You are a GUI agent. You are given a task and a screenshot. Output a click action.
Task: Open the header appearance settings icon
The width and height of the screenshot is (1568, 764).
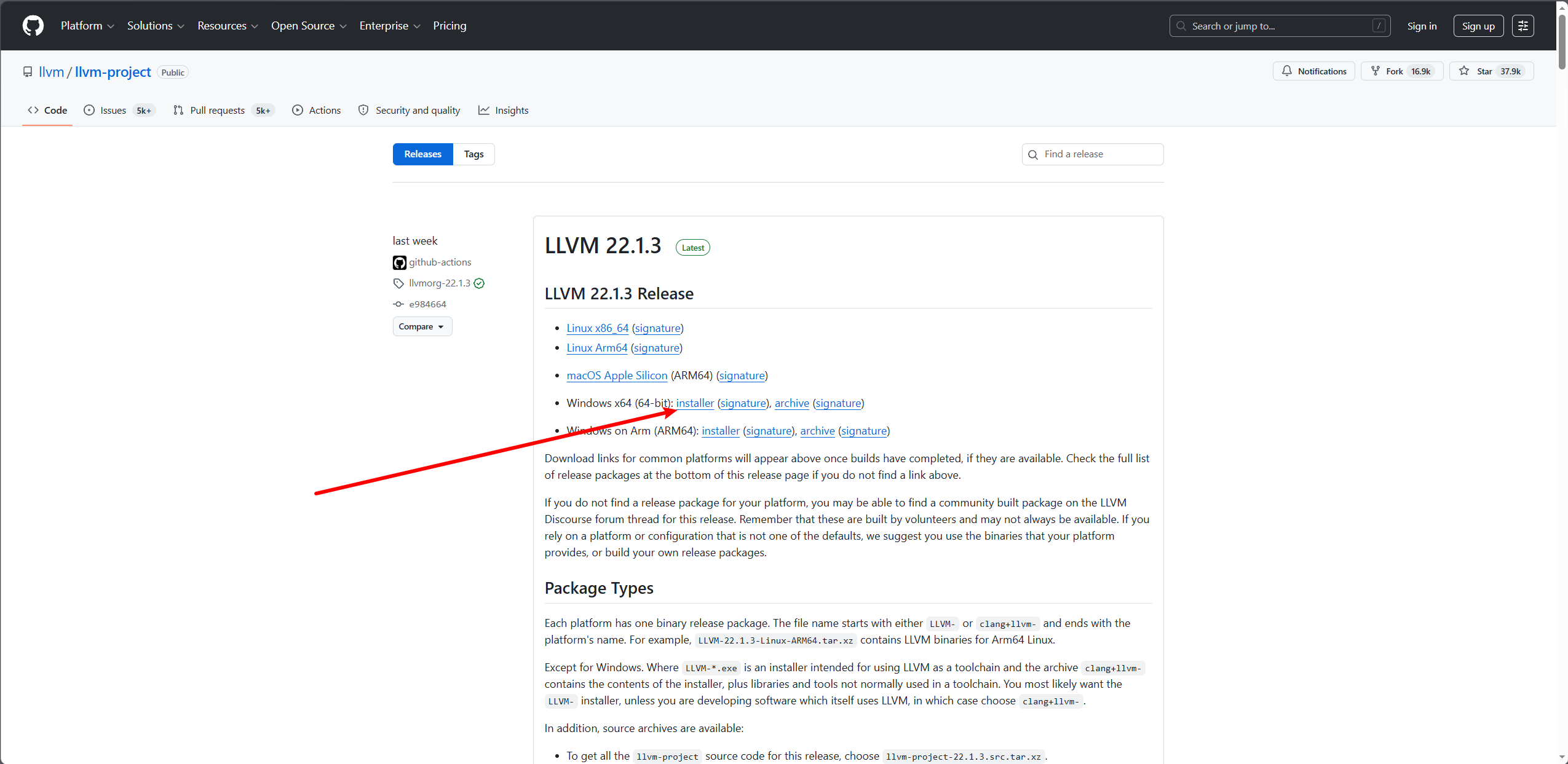[x=1522, y=26]
